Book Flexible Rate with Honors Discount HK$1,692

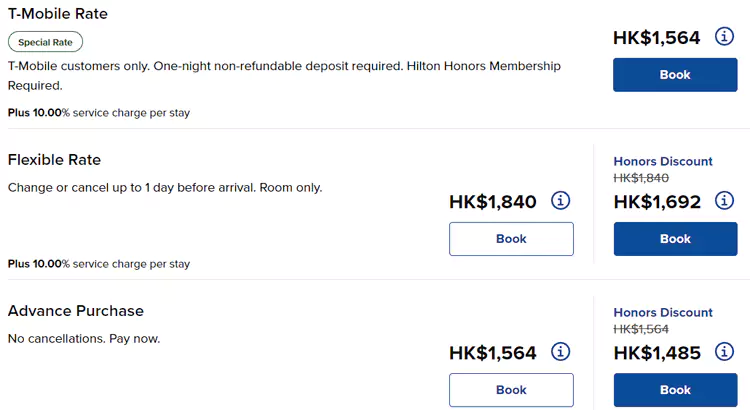[x=675, y=239]
